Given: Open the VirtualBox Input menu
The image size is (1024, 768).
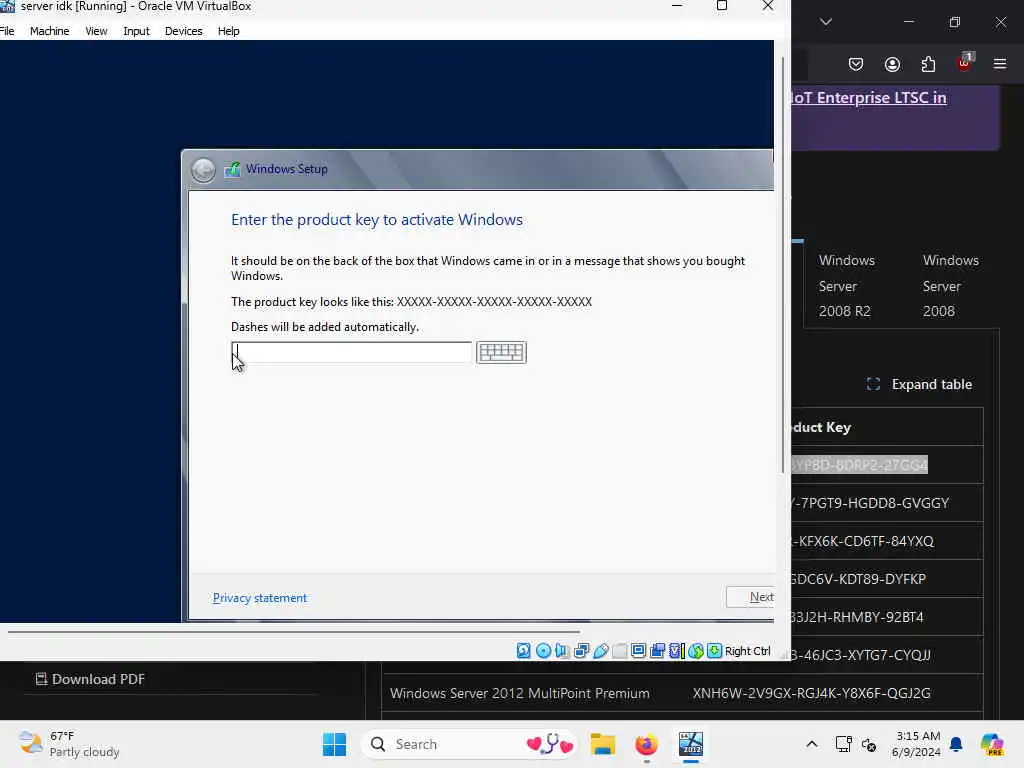Looking at the screenshot, I should point(136,31).
